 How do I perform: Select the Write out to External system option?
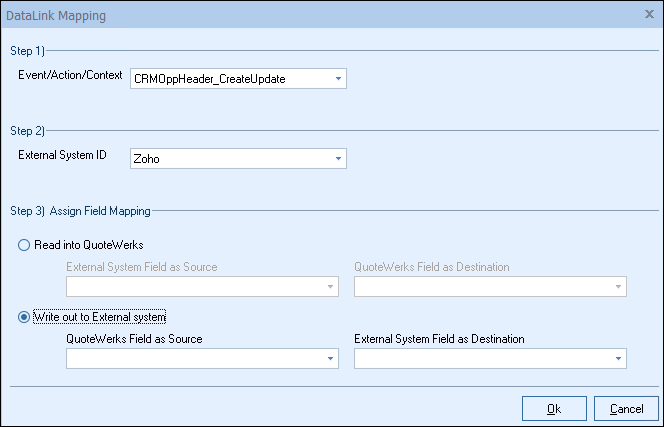(24, 317)
